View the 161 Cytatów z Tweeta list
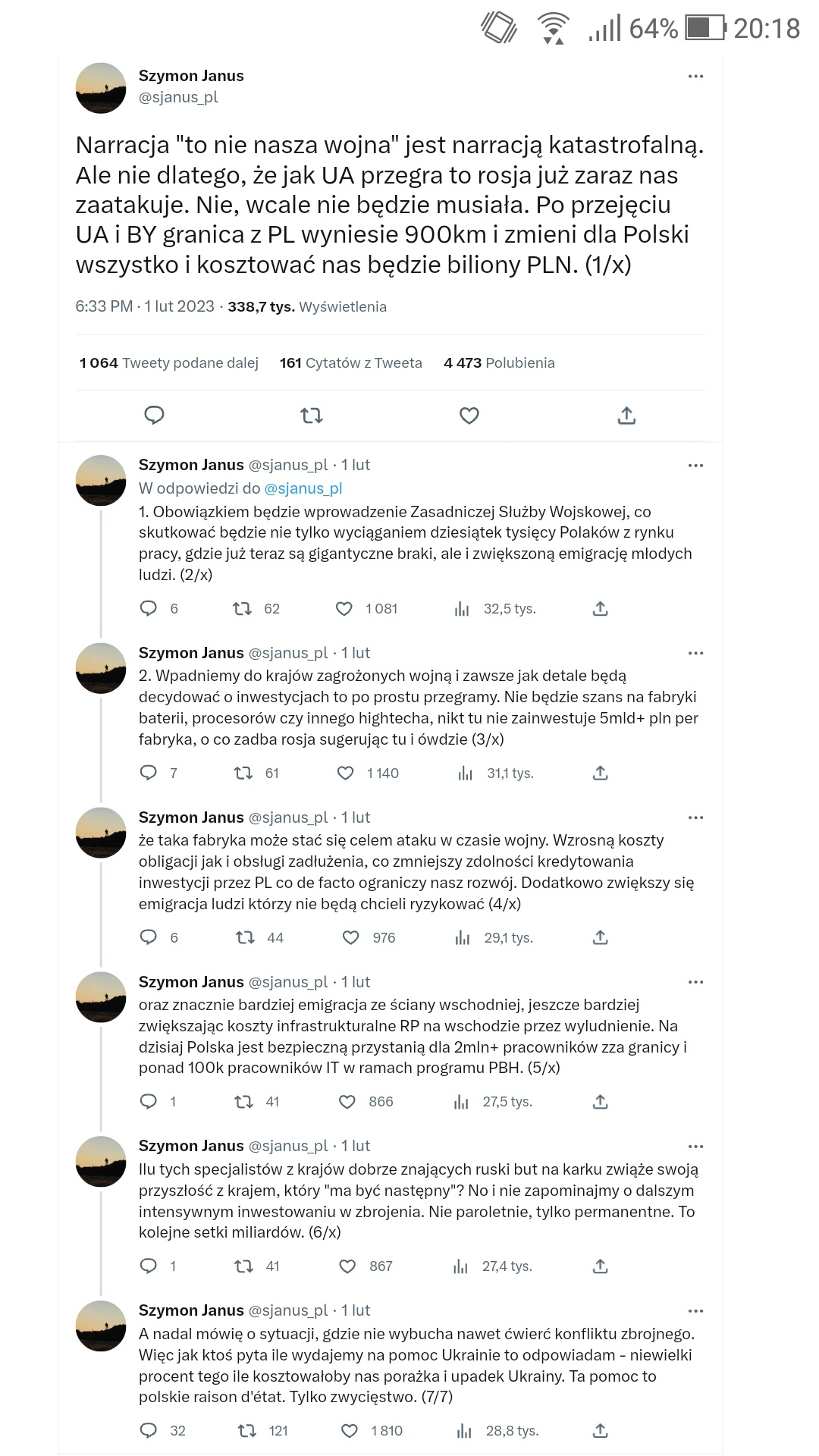The image size is (819, 1456). pos(350,363)
